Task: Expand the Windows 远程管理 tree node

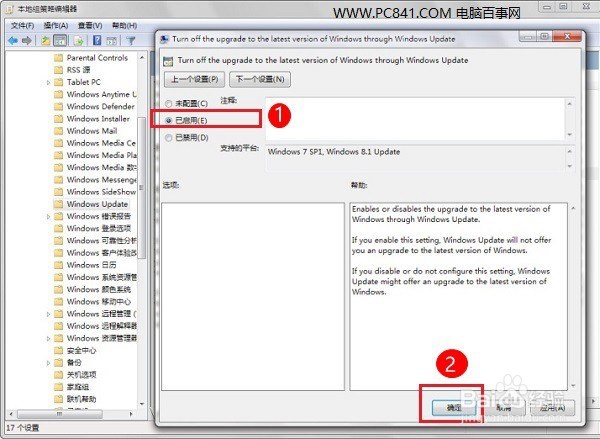Action: [48, 314]
